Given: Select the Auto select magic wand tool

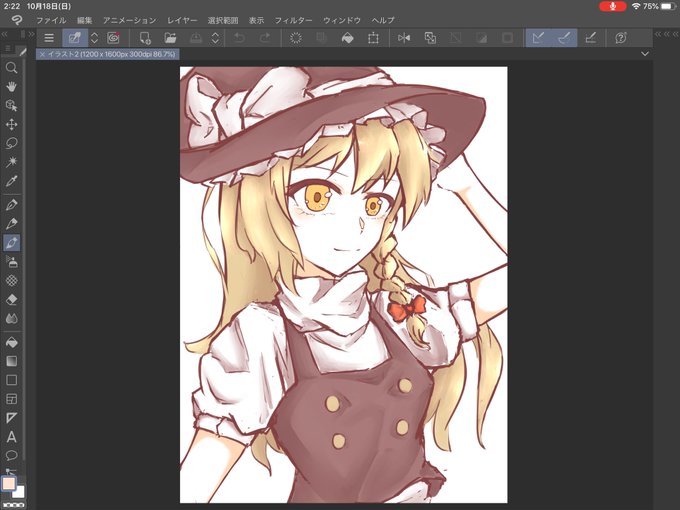Looking at the screenshot, I should [11, 162].
